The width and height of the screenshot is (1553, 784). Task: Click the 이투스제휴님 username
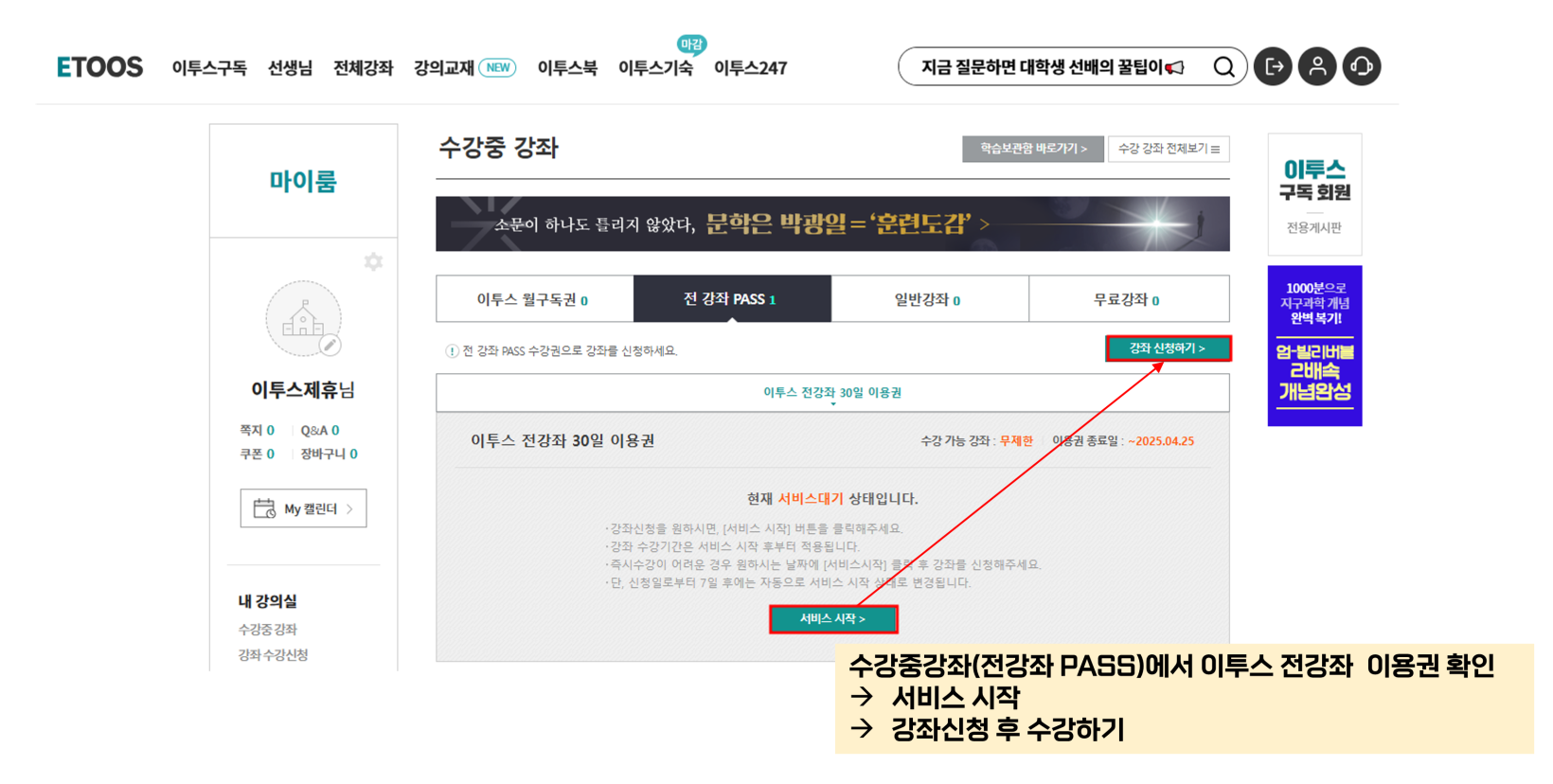point(303,390)
